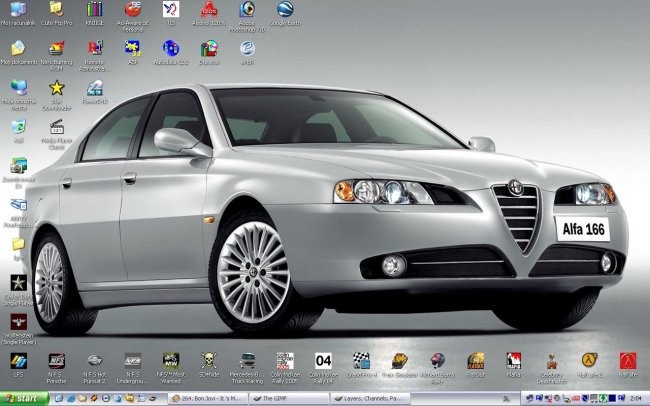Open the yellow folder desktop icon
The image size is (650, 406).
pos(18,244)
